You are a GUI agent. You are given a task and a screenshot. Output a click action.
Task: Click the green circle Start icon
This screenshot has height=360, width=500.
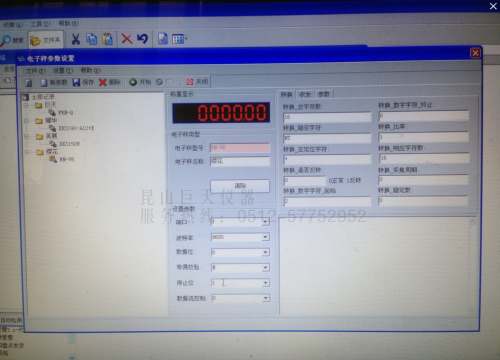pyautogui.click(x=133, y=82)
